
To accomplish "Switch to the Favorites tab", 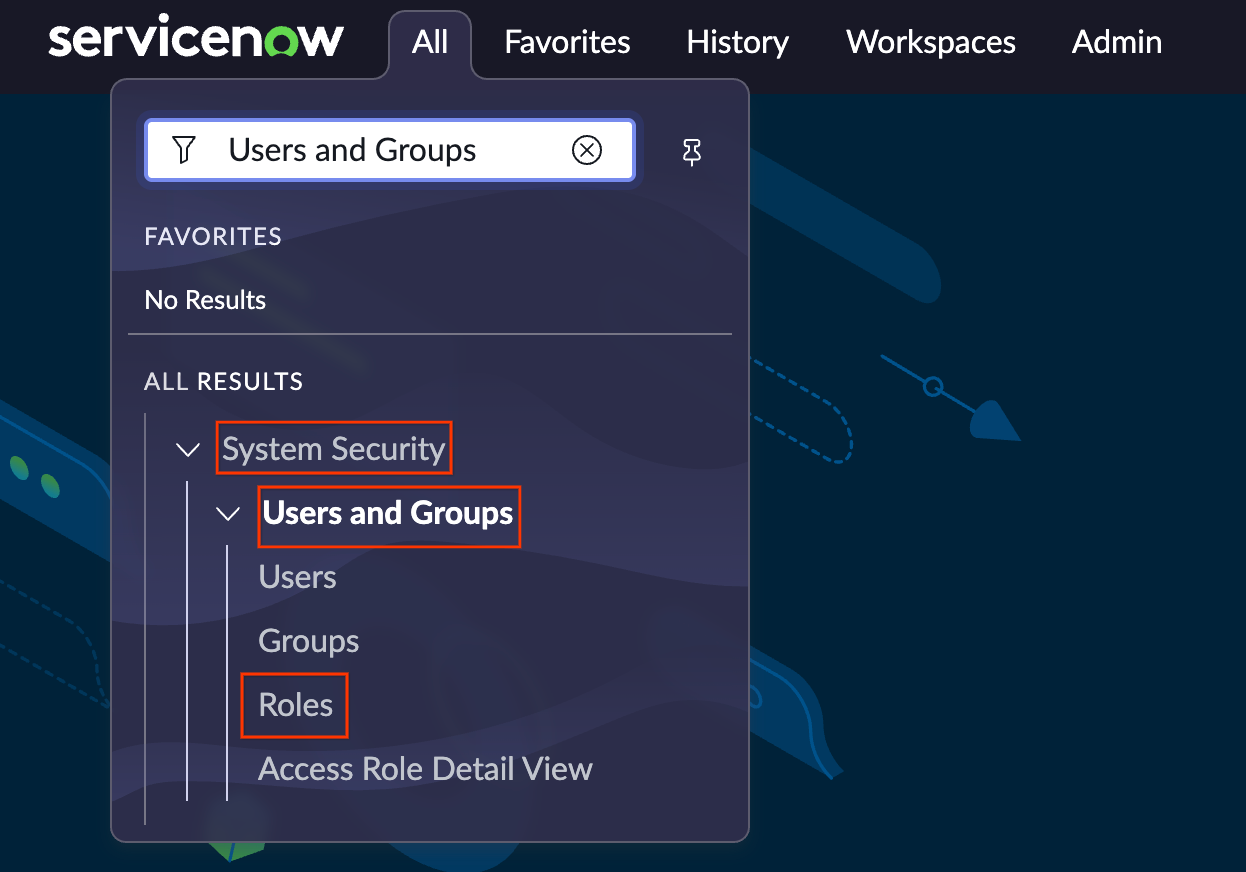I will coord(567,42).
